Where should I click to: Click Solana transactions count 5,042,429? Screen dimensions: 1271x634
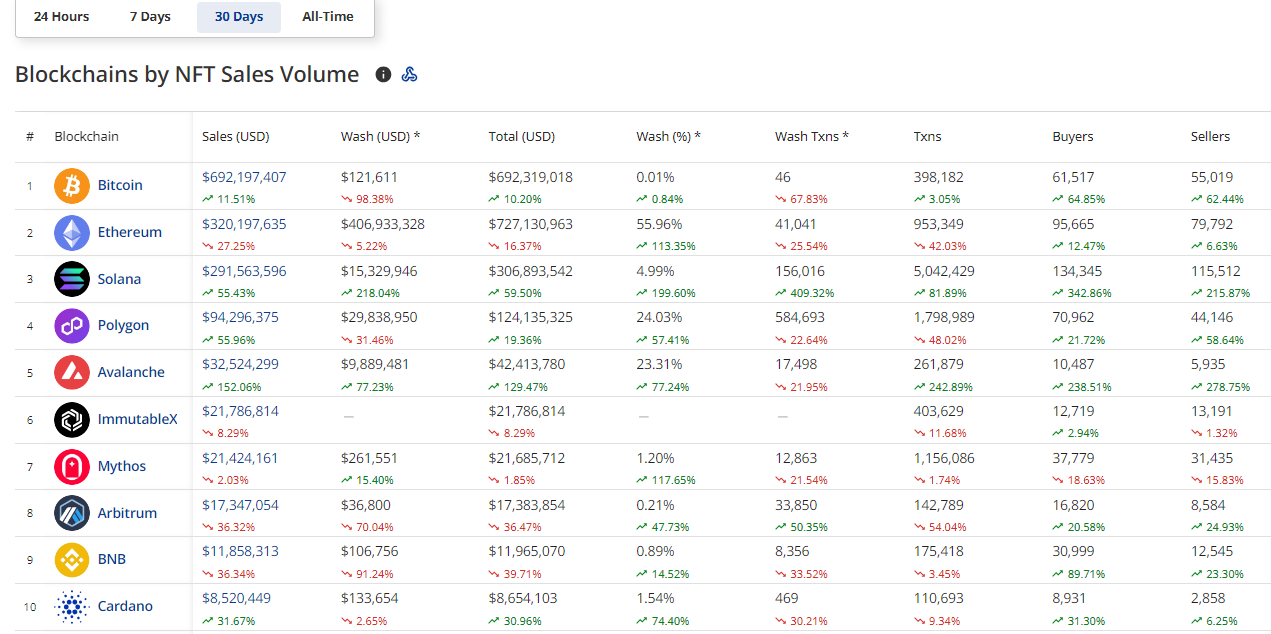944,271
